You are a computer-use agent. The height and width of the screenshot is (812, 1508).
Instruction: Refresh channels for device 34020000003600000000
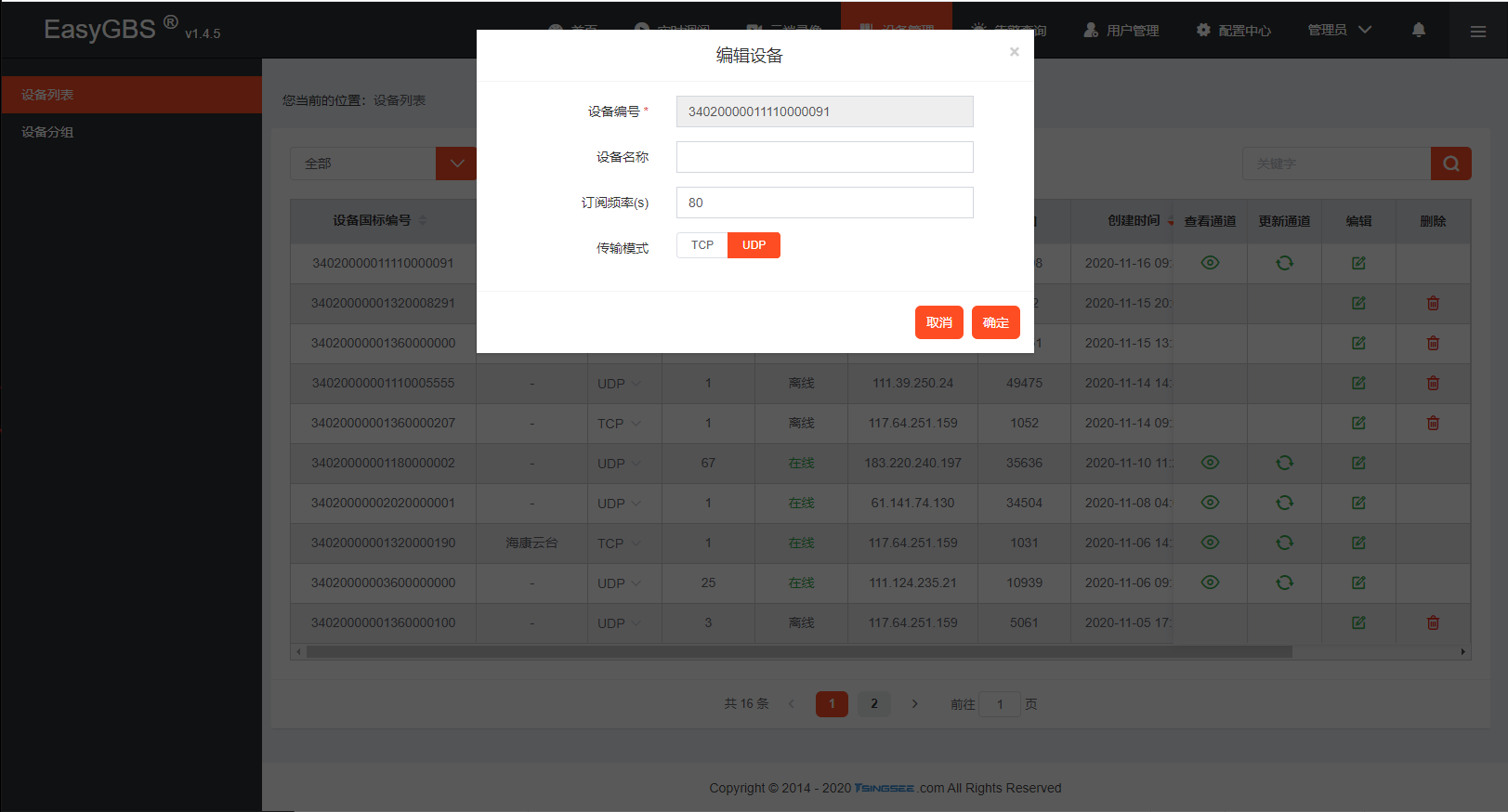tap(1284, 583)
